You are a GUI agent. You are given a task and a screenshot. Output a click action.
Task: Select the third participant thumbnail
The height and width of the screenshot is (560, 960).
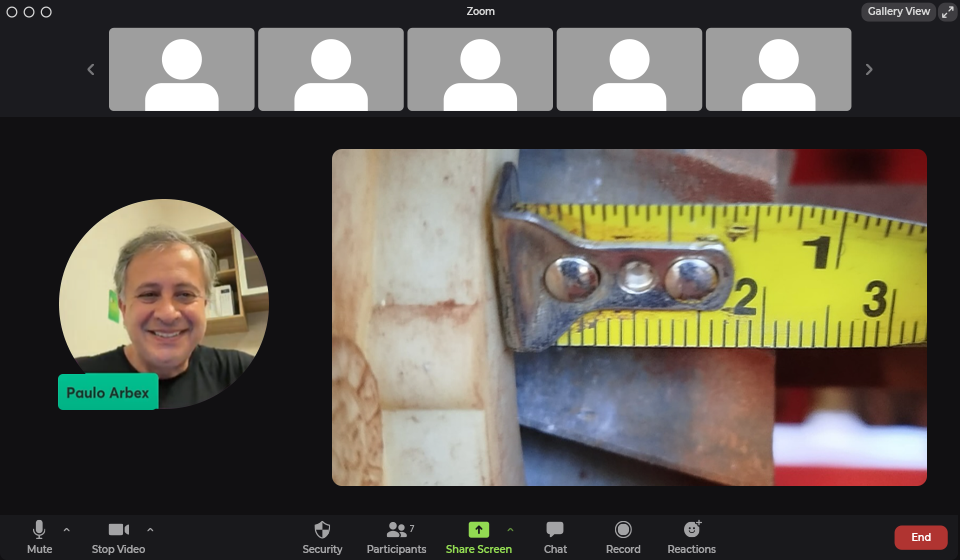[x=479, y=69]
